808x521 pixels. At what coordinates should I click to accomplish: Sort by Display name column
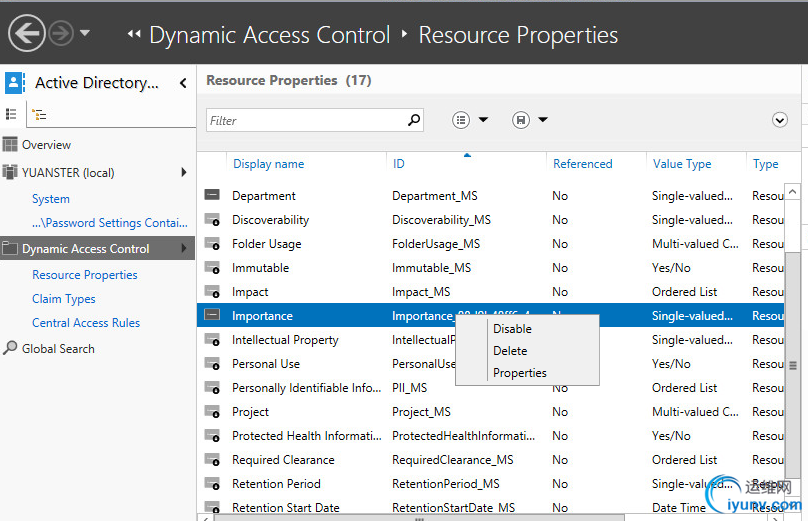click(268, 164)
